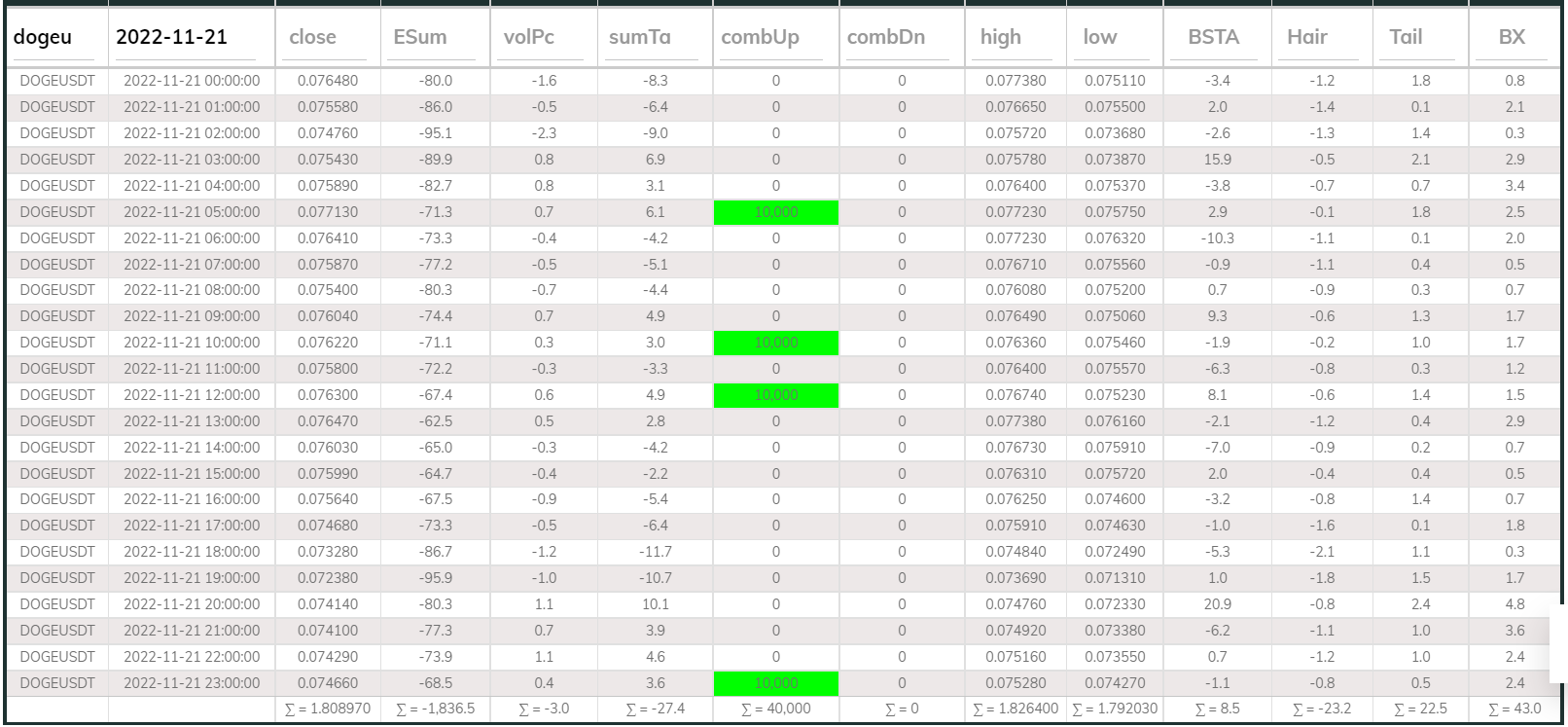
Task: Click the combUp total '∑ = 40,000'
Action: [x=776, y=709]
